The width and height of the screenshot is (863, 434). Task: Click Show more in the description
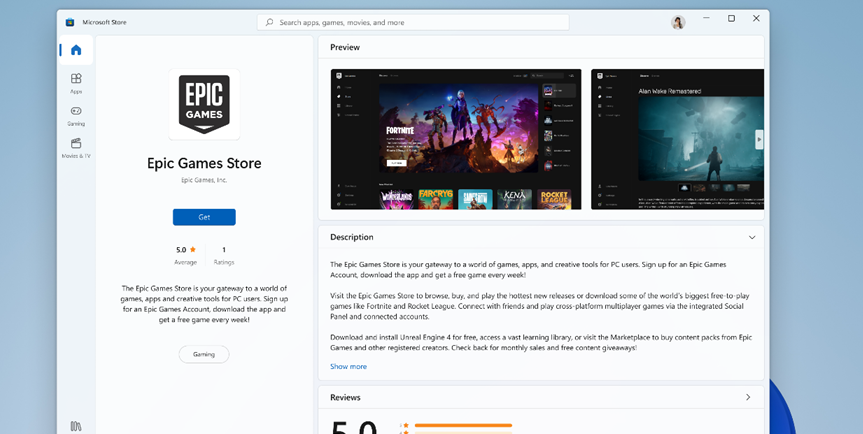point(348,366)
